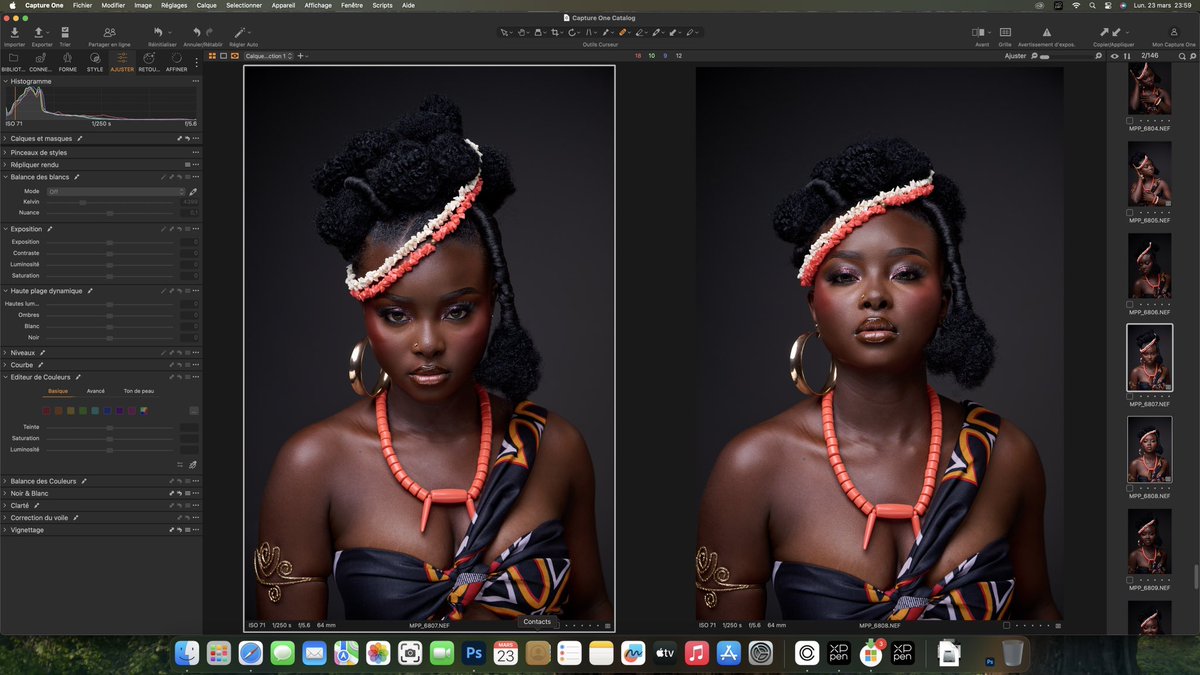Expand the Répliquer rendu panel

coord(5,164)
